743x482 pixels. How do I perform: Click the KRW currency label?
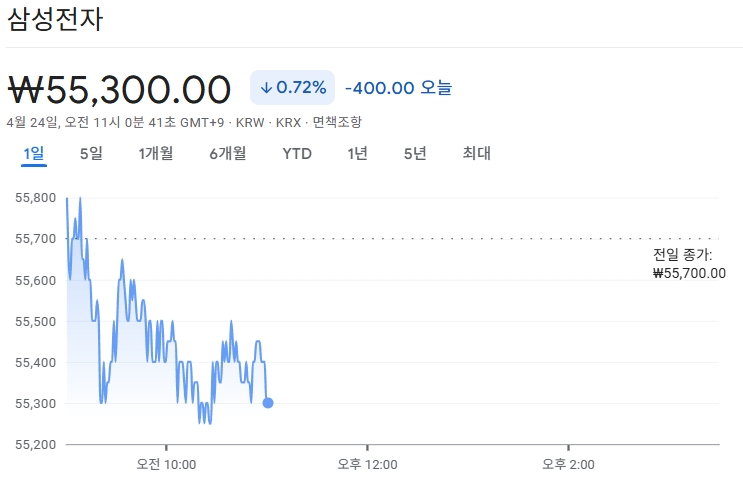click(250, 123)
